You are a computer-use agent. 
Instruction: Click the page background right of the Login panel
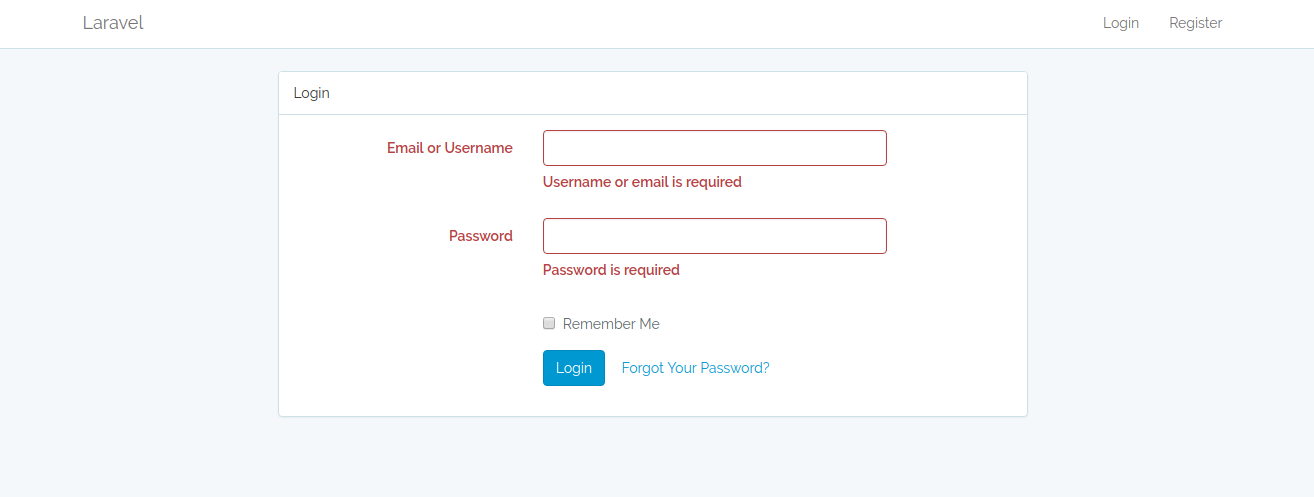coord(1170,250)
